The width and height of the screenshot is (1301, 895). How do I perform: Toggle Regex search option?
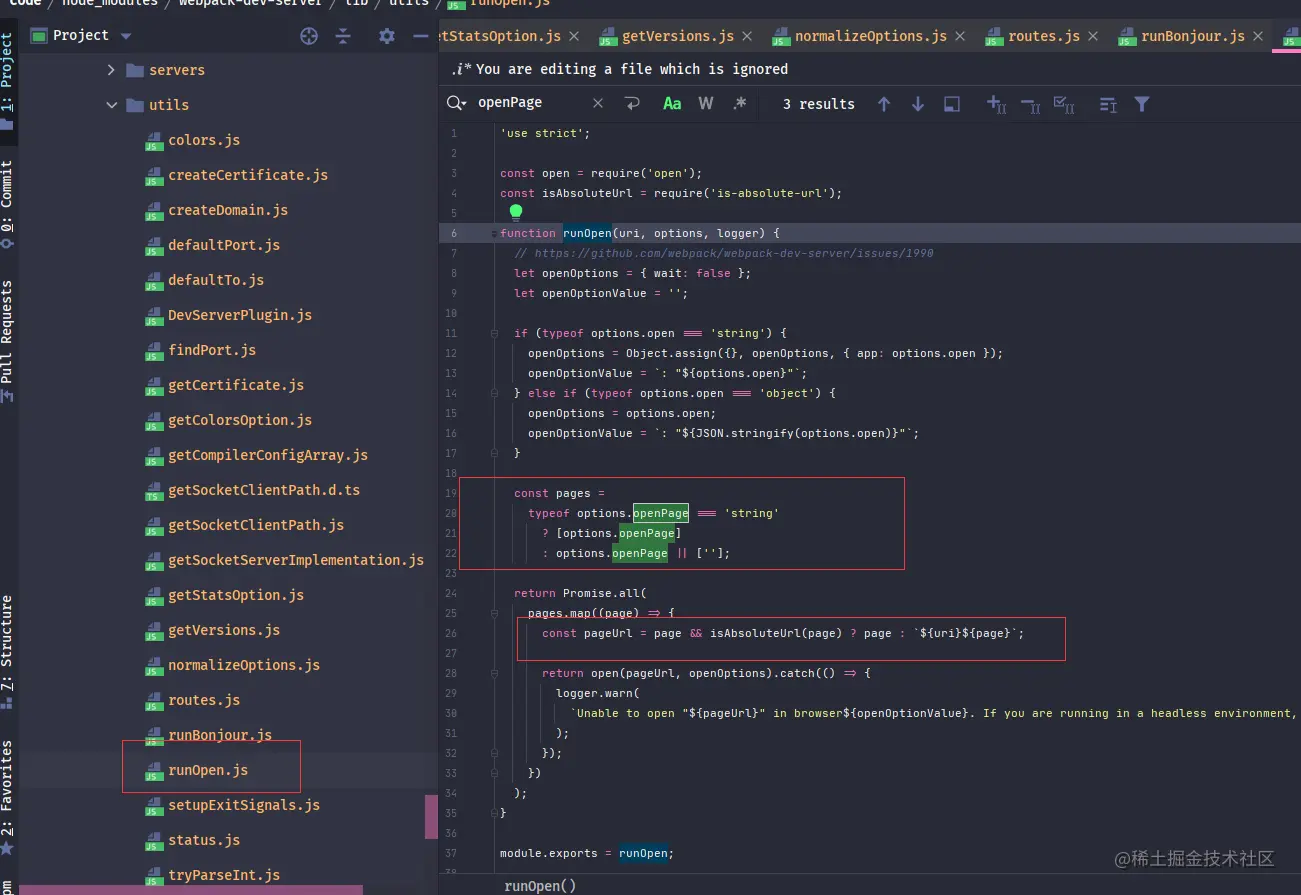tap(739, 103)
